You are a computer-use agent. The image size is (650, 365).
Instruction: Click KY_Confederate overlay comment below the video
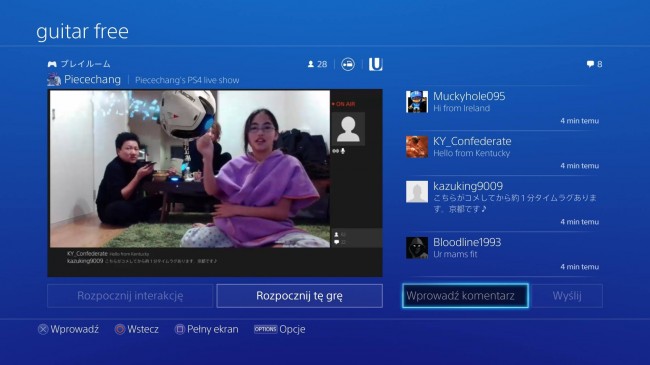click(108, 253)
